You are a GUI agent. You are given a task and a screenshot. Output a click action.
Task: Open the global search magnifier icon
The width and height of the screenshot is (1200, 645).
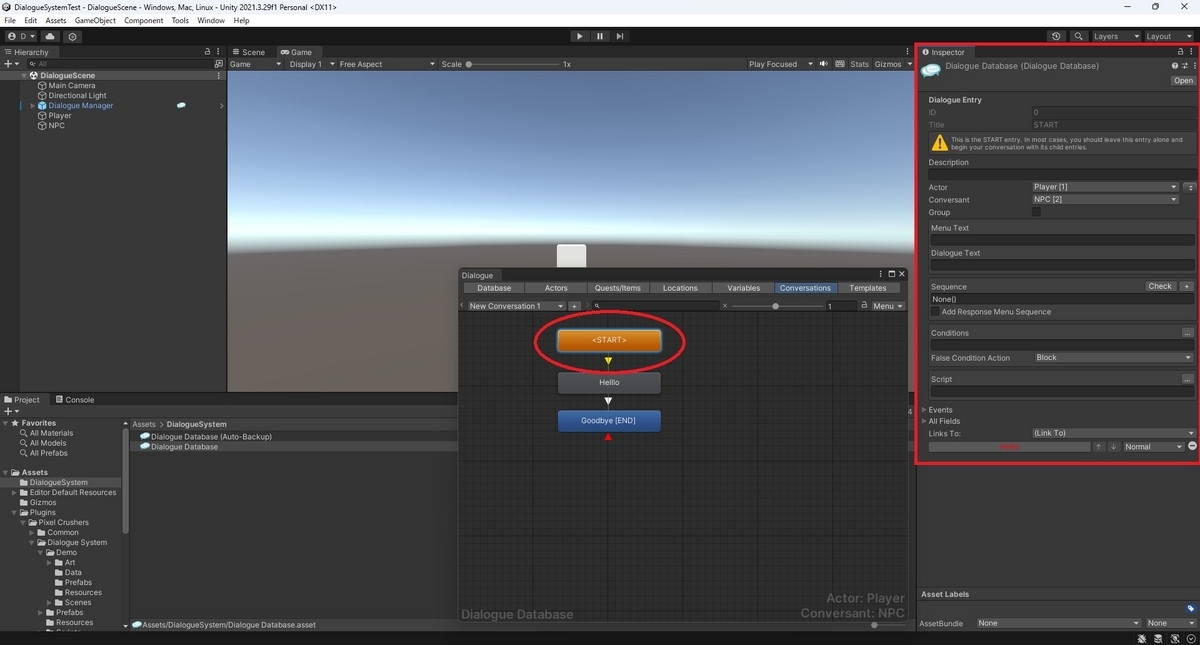coord(1079,36)
